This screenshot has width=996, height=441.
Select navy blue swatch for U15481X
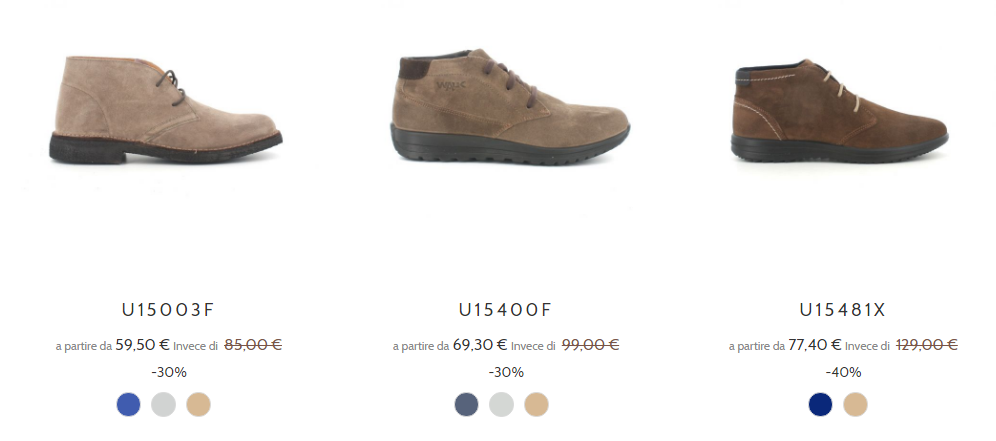click(820, 404)
